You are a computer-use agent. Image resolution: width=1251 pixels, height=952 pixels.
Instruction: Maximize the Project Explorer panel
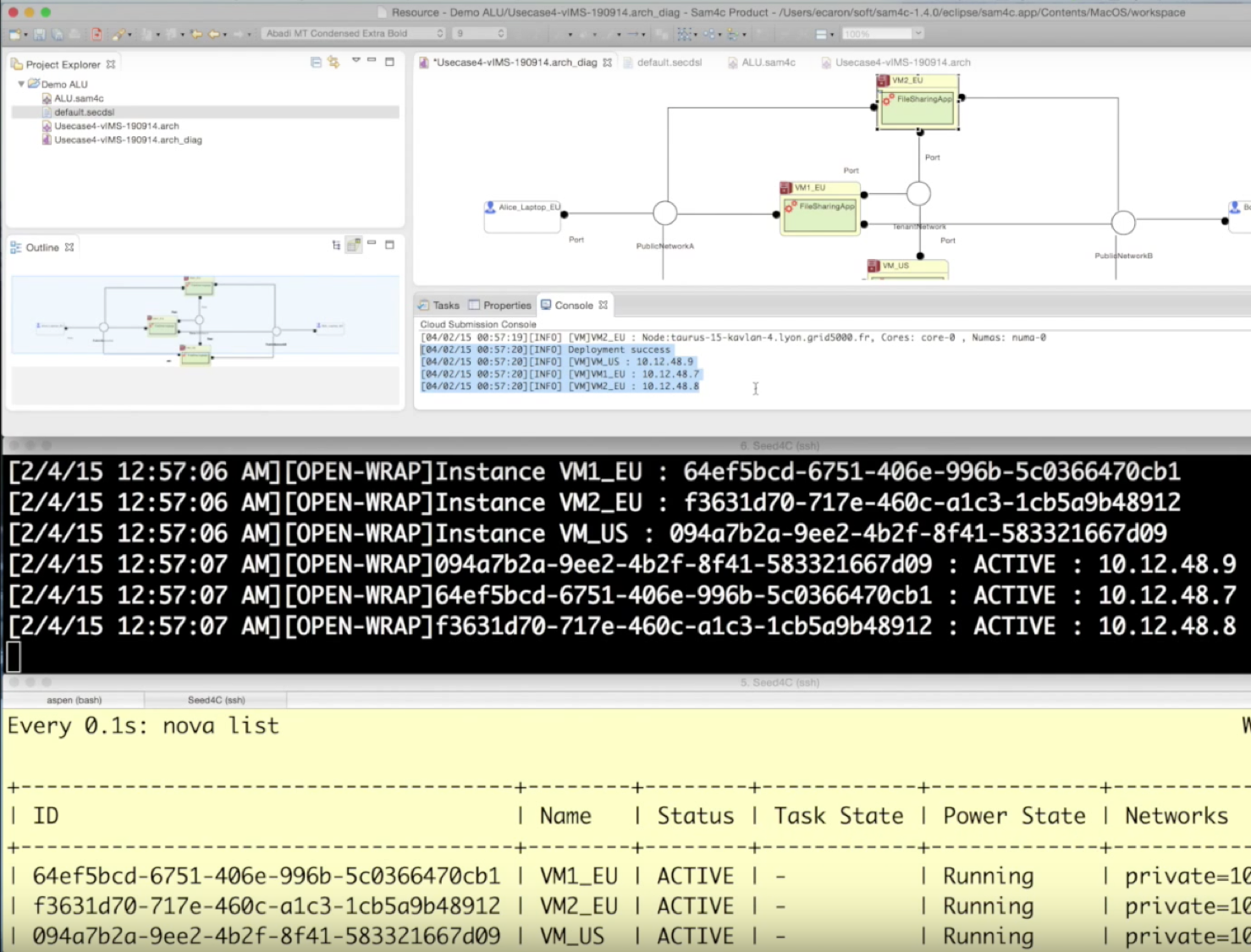390,61
